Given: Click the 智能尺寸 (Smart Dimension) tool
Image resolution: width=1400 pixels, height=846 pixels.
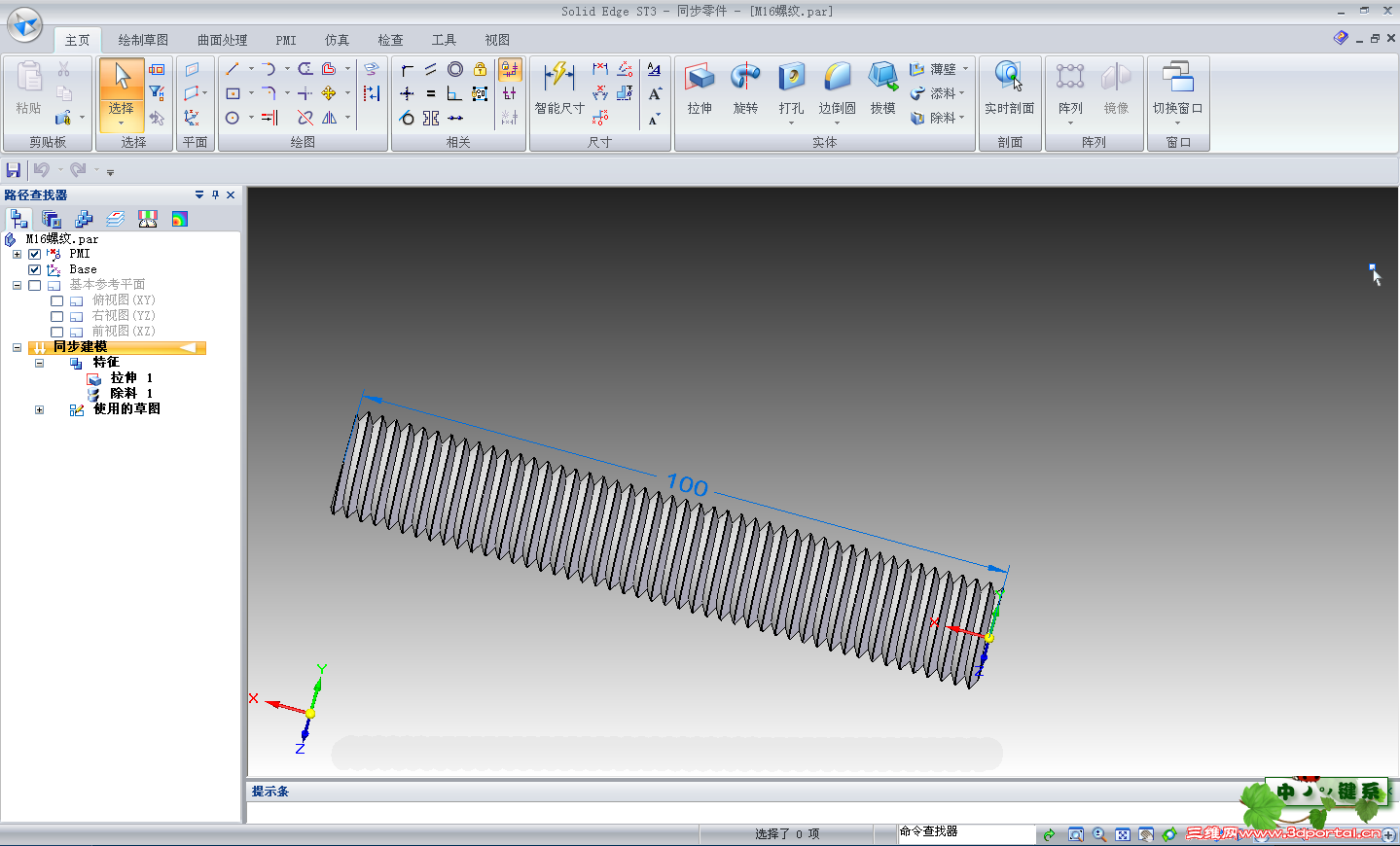Looking at the screenshot, I should coord(559,88).
